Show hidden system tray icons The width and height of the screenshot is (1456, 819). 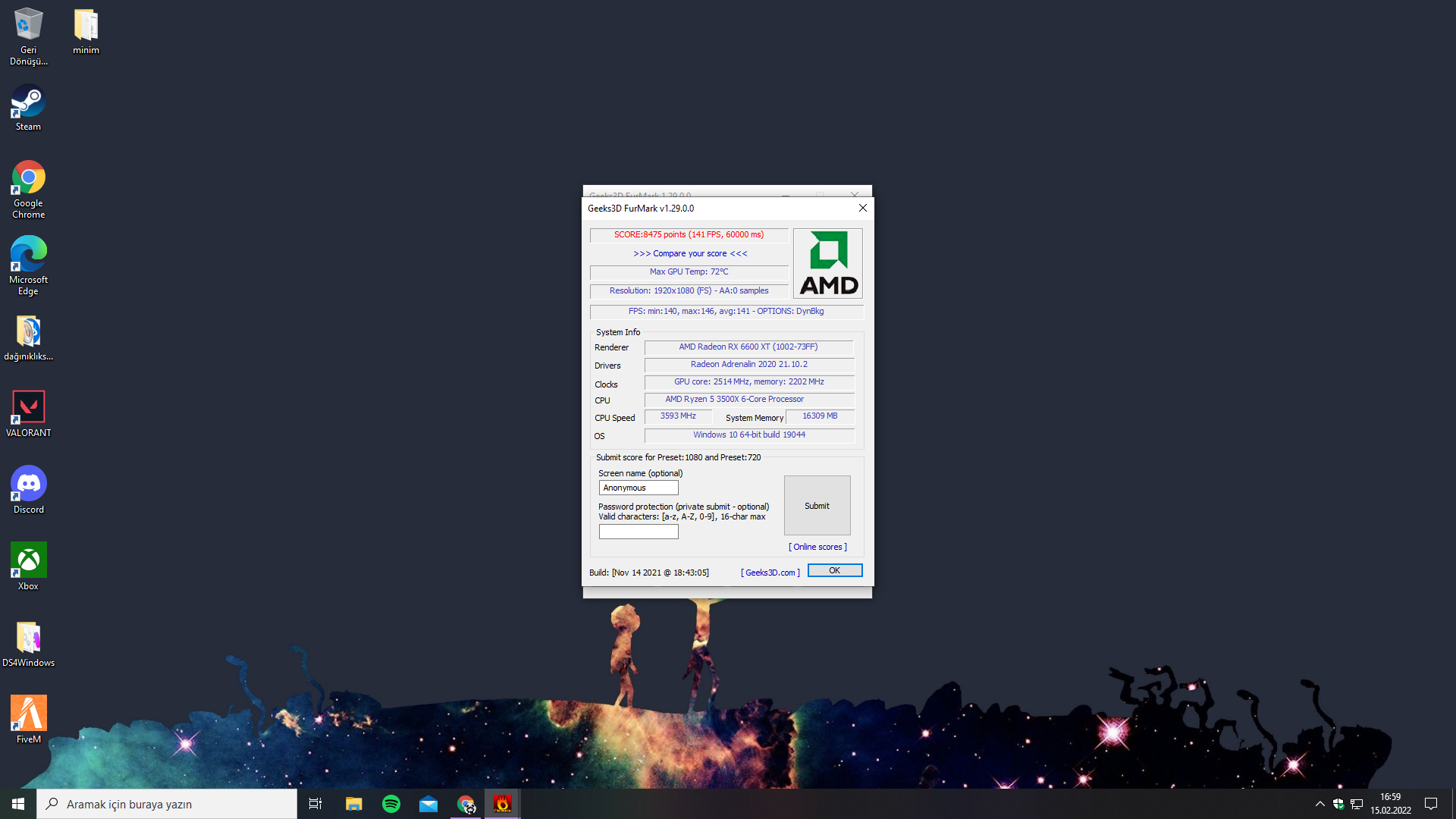[1319, 804]
